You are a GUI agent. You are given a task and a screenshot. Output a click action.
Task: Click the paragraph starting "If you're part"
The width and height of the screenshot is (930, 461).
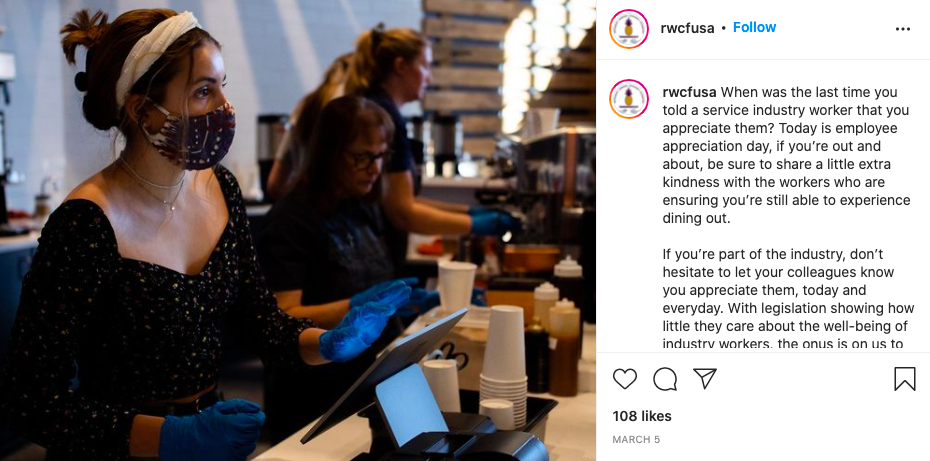point(780,299)
